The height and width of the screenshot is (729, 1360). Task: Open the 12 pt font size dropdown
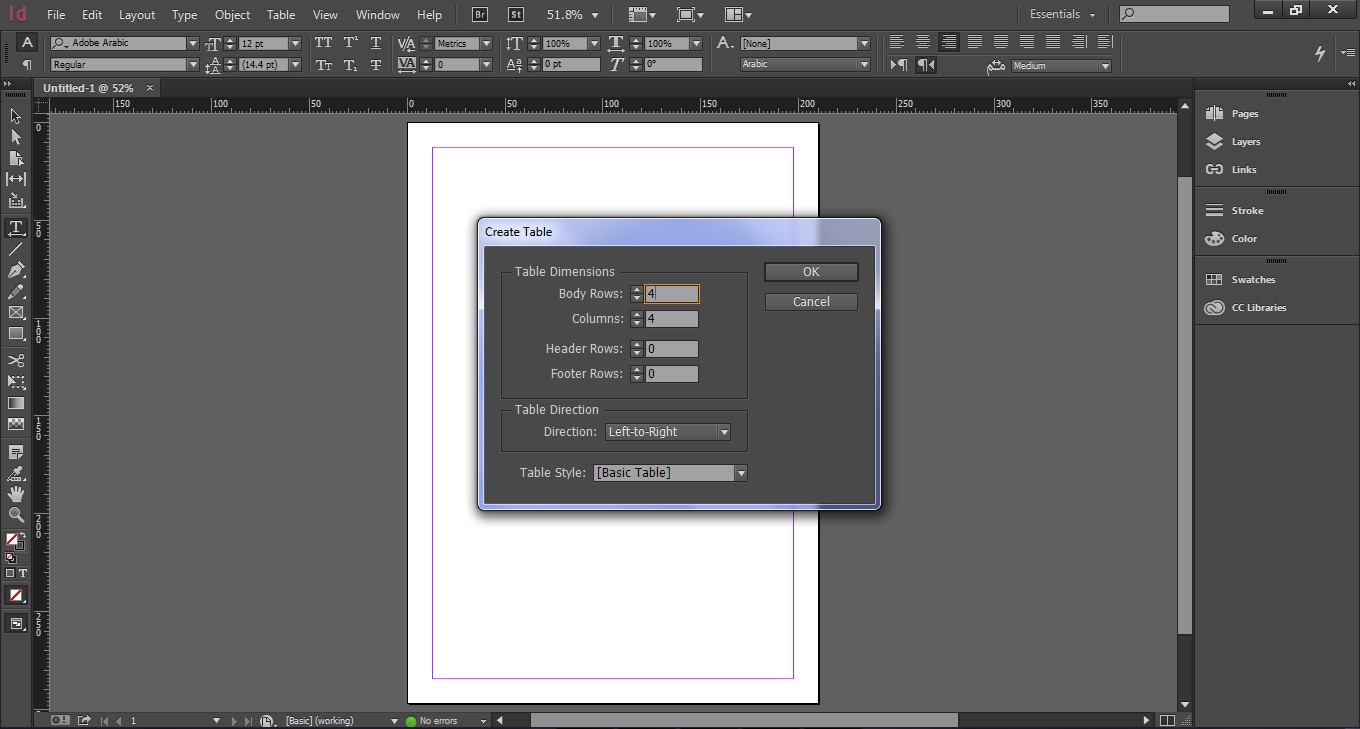(295, 43)
